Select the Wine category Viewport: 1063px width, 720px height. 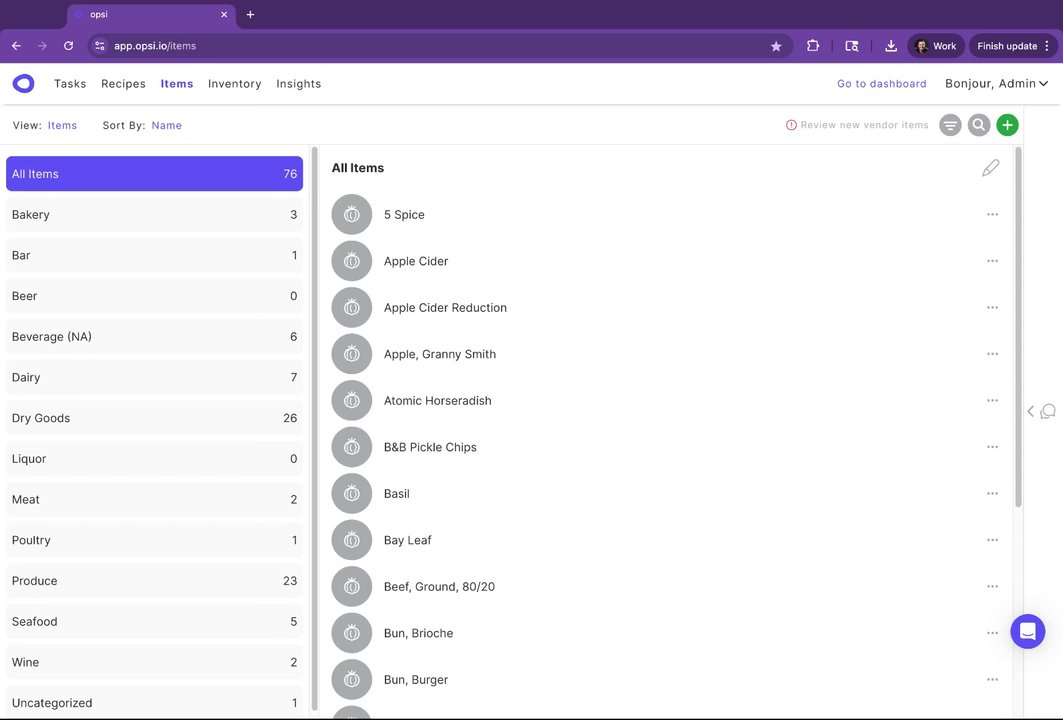[x=155, y=662]
